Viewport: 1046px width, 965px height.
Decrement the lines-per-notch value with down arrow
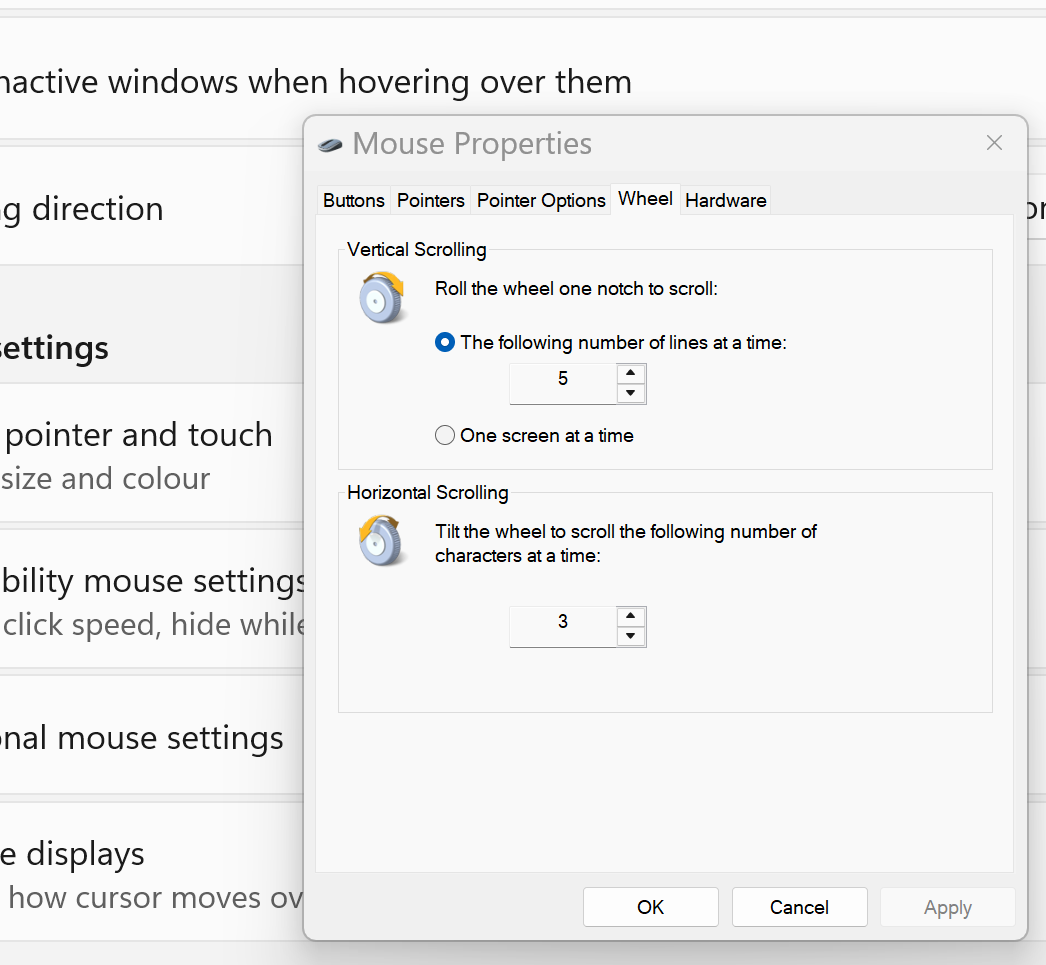point(631,392)
